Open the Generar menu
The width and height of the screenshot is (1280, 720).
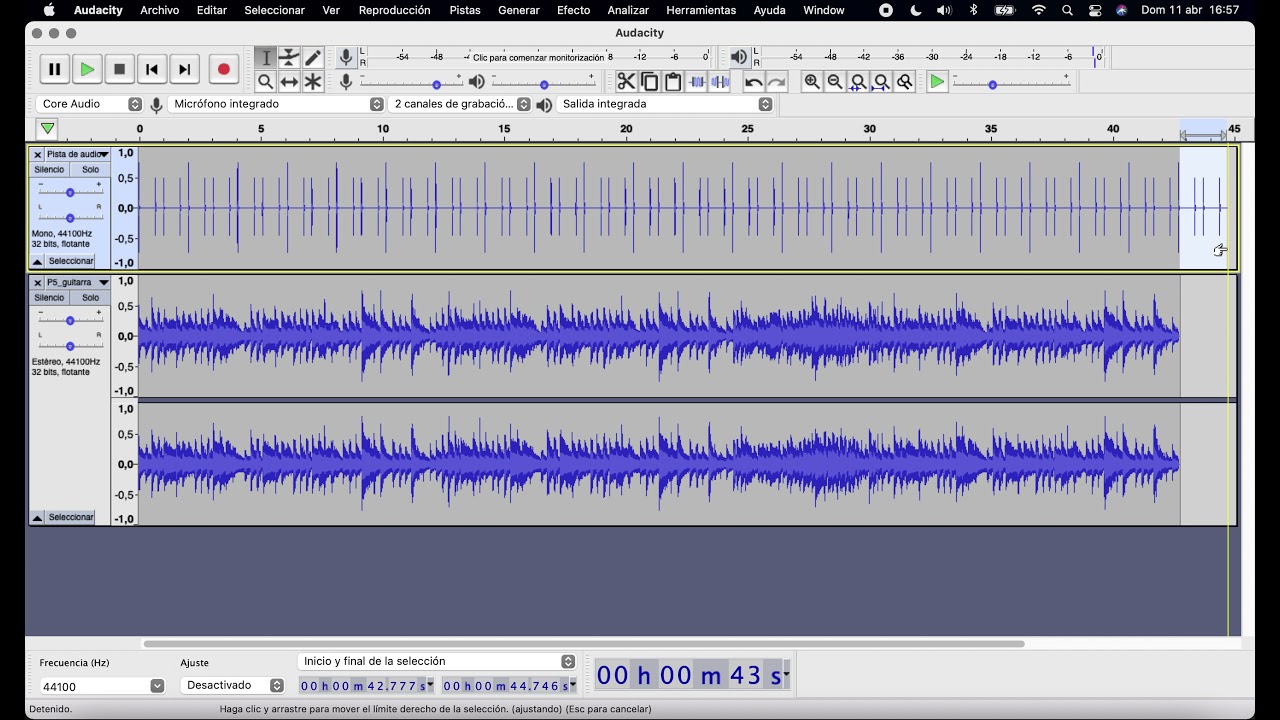point(519,10)
